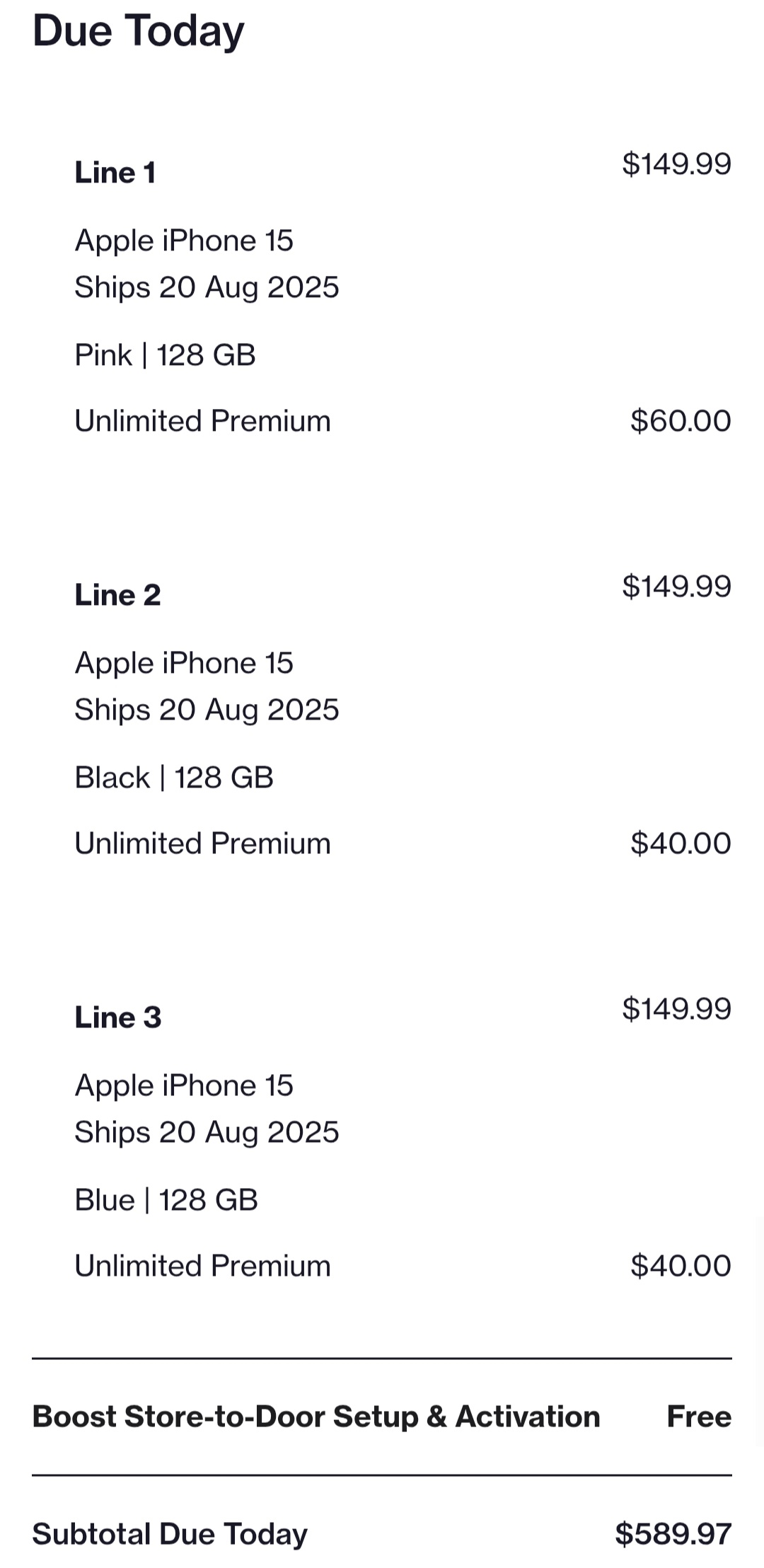Screen dimensions: 764x1568
Task: Click the $40.00 plan price on Line 2
Action: tap(681, 843)
